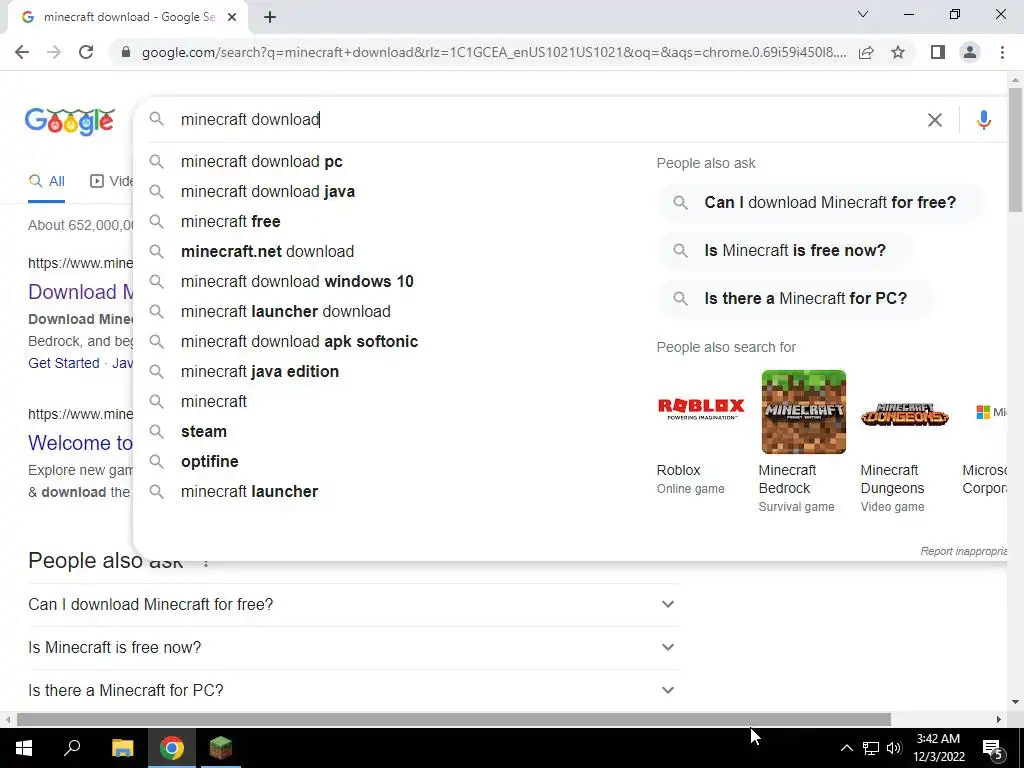Viewport: 1024px width, 768px height.
Task: Open the "Welcome to" result title
Action: point(80,443)
